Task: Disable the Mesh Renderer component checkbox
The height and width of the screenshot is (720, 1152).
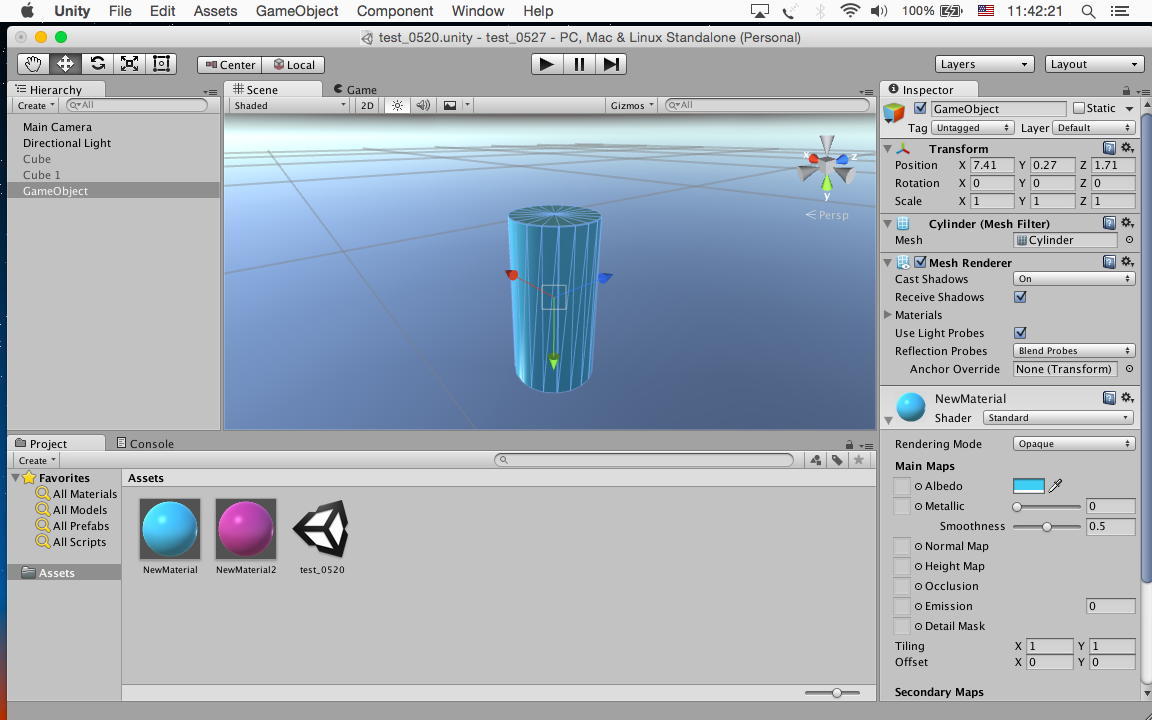Action: 920,263
